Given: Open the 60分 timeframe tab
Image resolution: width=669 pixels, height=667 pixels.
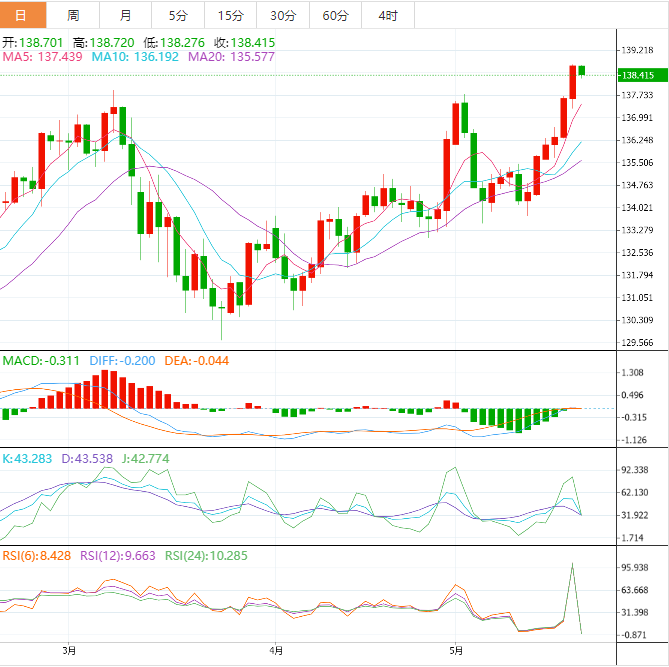Looking at the screenshot, I should [x=336, y=15].
